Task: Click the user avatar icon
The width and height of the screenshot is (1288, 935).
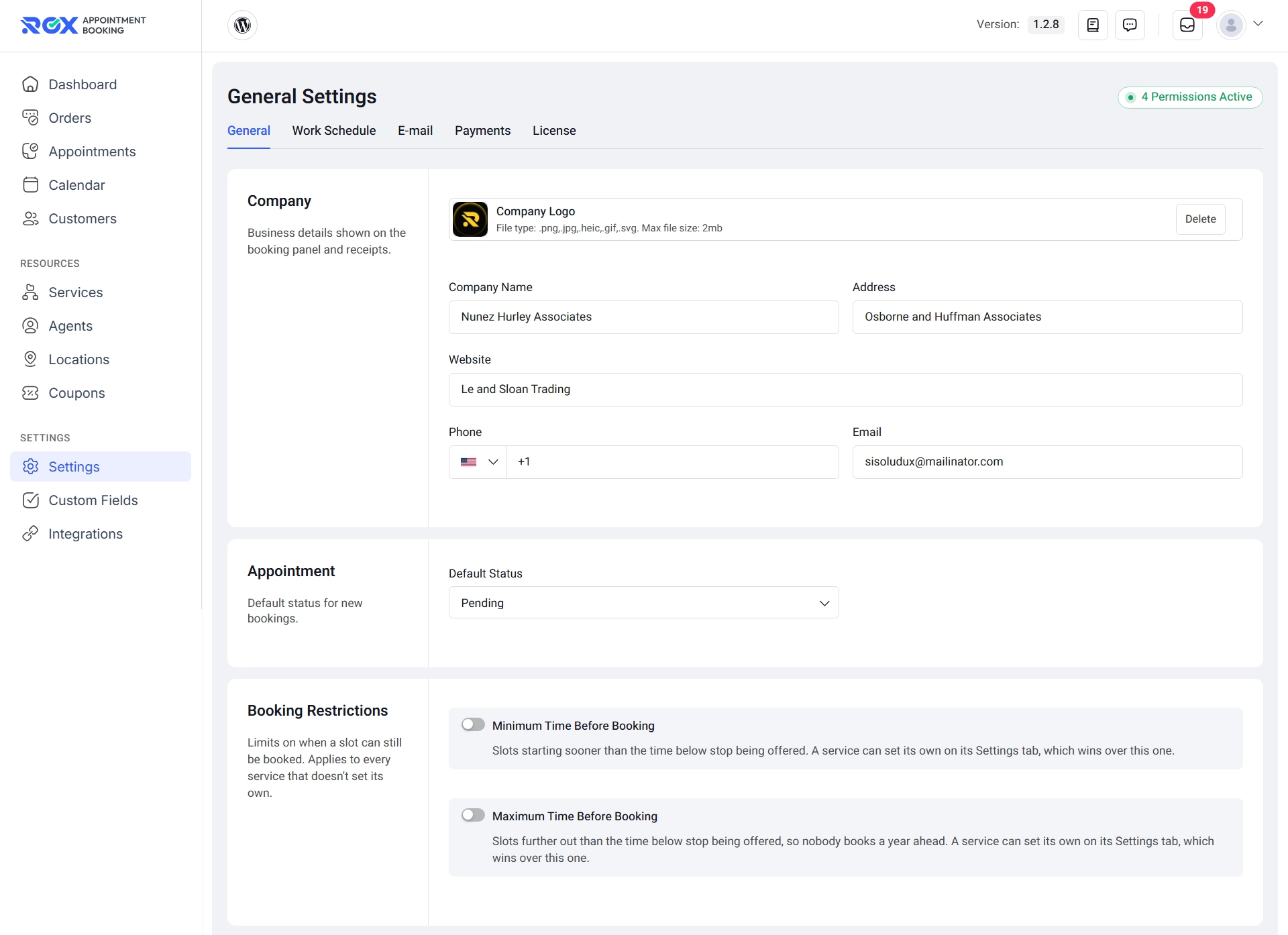Action: (1231, 25)
